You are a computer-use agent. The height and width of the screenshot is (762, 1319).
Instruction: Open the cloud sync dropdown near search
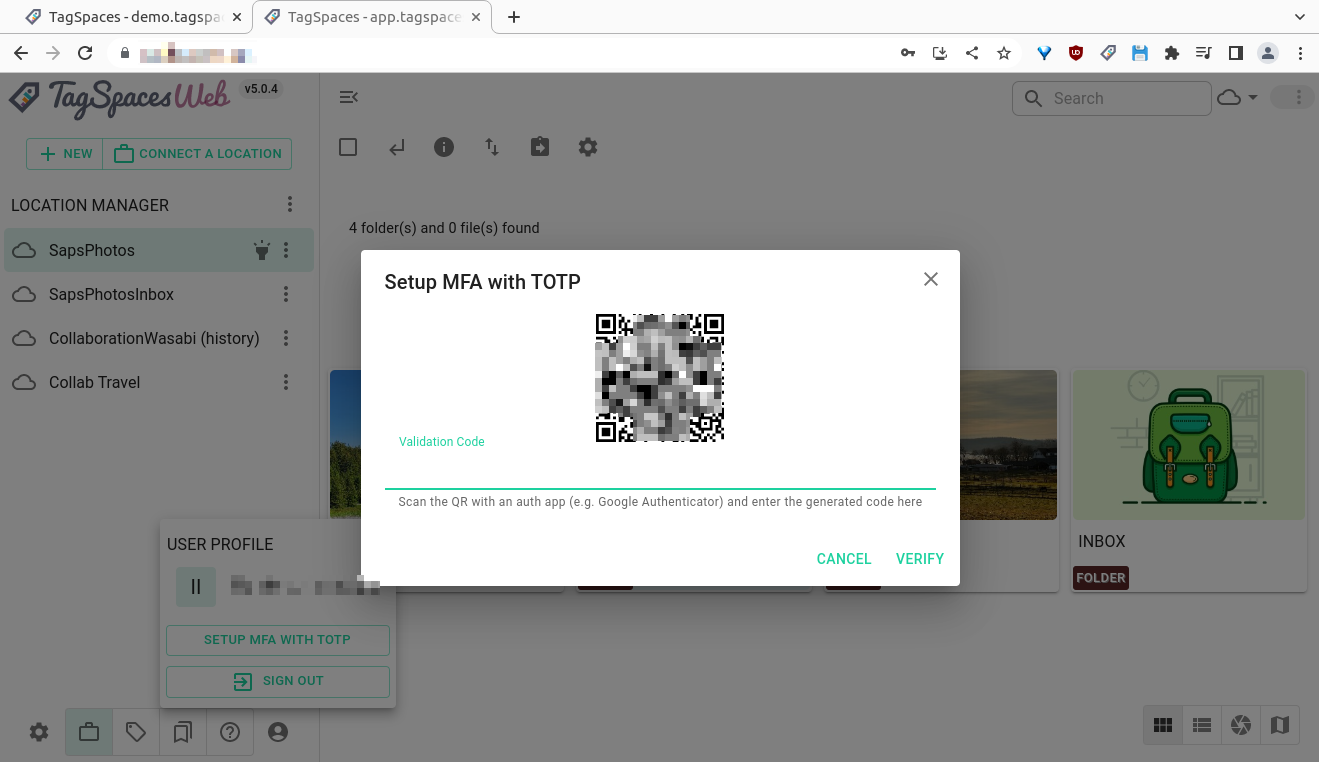click(x=1238, y=98)
